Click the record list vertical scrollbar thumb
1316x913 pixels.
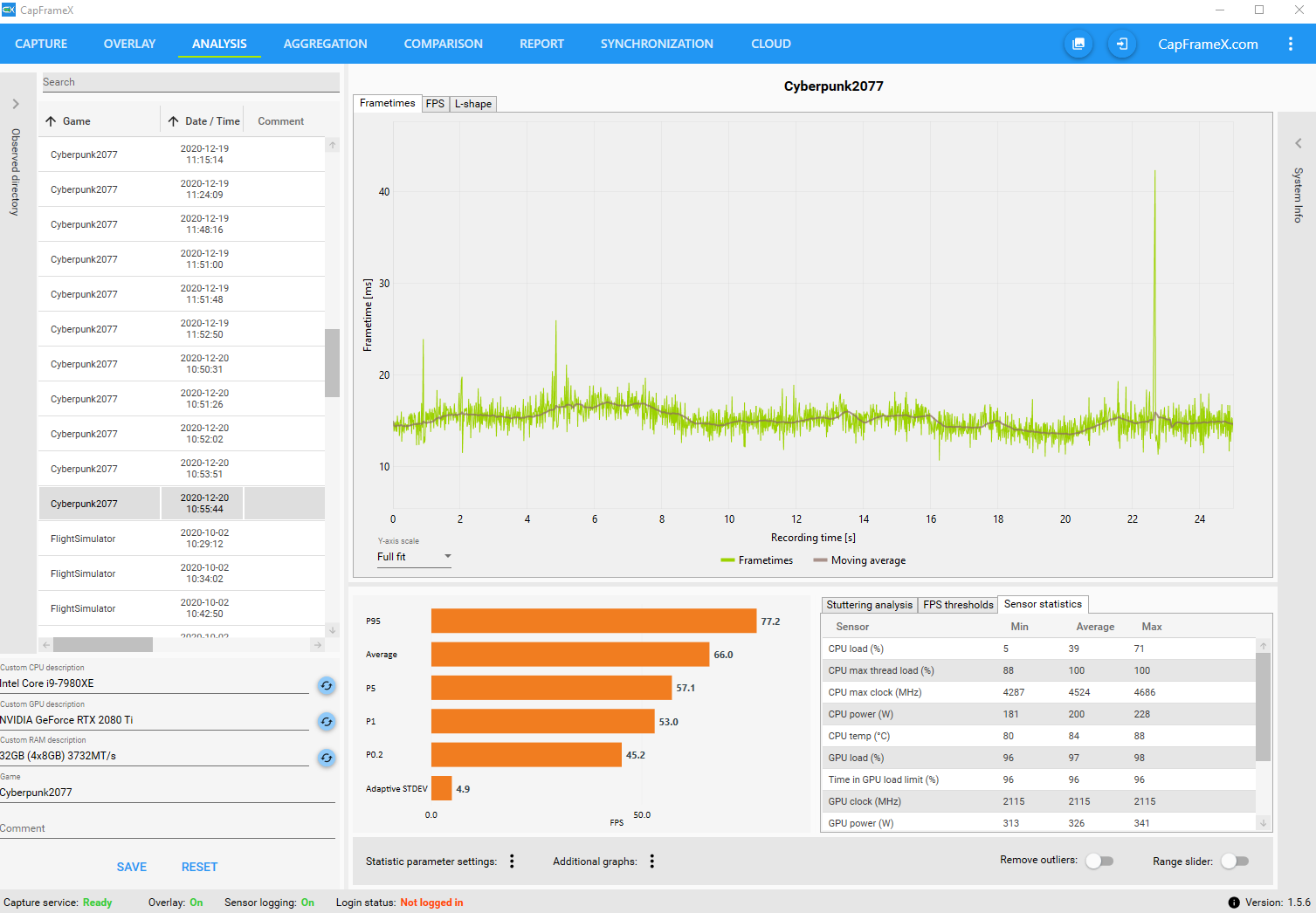(332, 363)
